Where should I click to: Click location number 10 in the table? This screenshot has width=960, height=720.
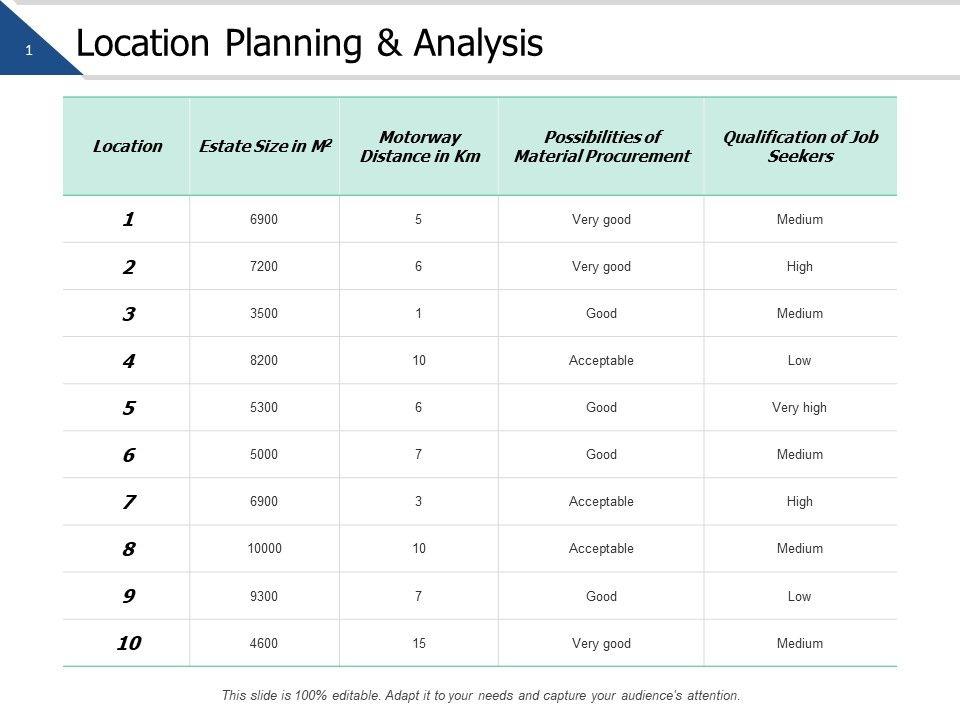[128, 643]
